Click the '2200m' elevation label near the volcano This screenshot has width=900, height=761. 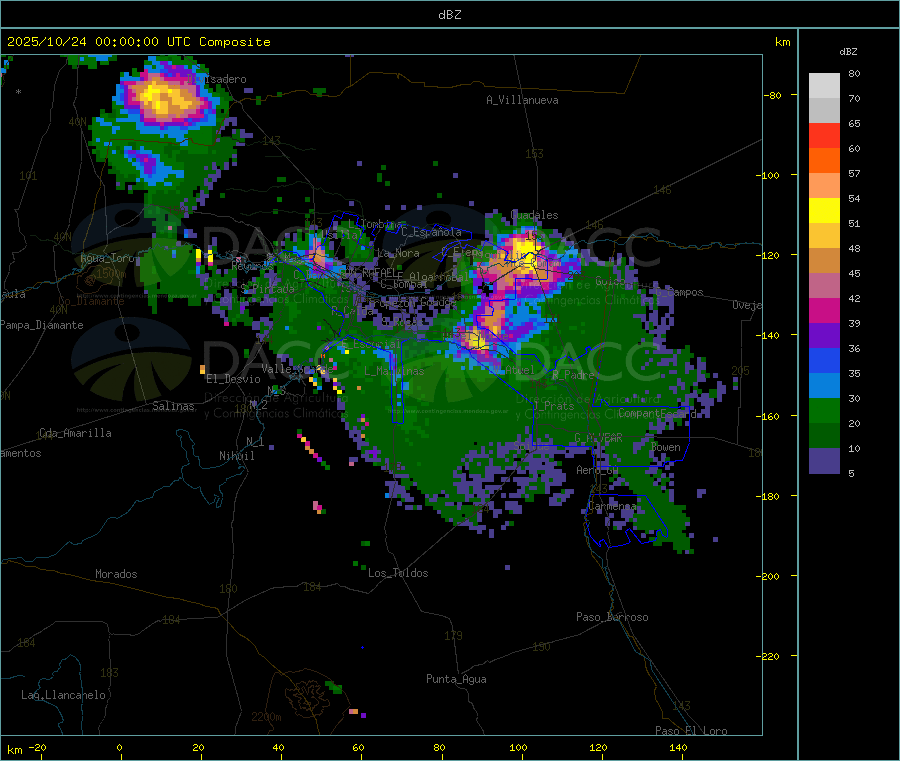[x=266, y=717]
